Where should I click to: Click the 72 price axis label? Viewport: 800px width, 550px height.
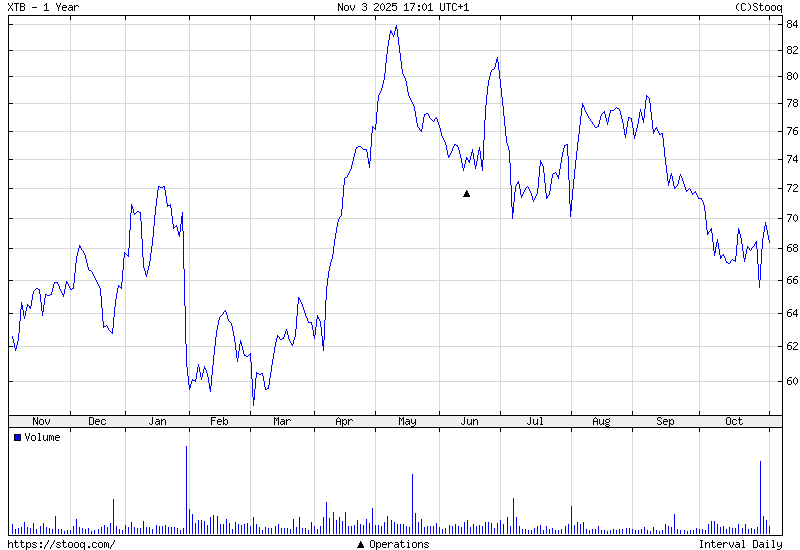click(x=790, y=188)
